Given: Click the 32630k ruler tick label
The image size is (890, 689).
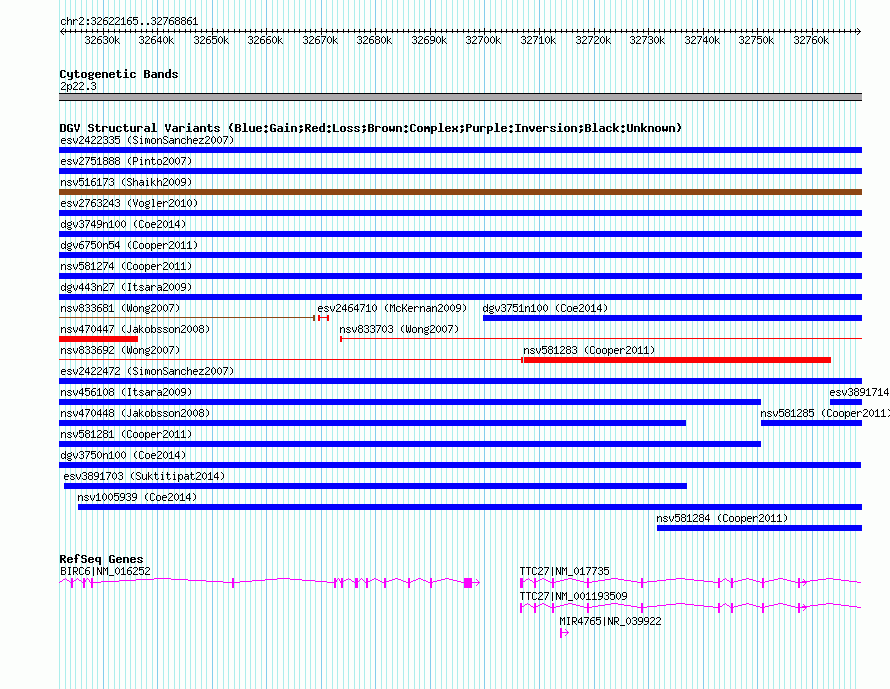Looking at the screenshot, I should tap(102, 40).
